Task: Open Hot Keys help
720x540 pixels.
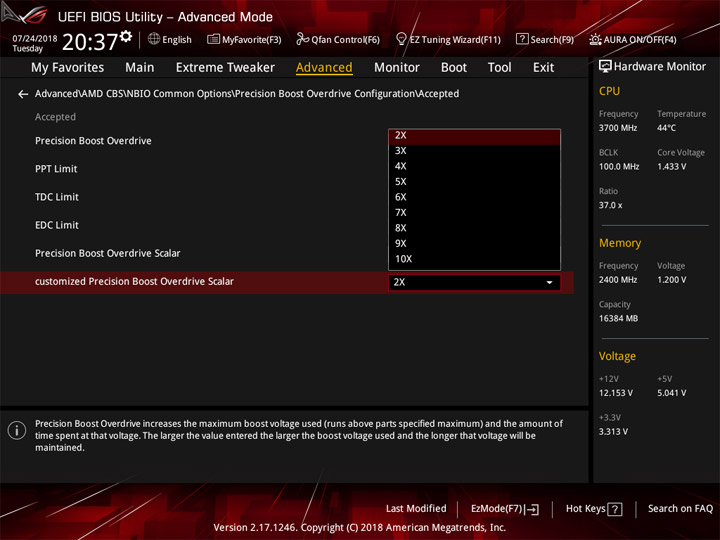Action: (594, 509)
